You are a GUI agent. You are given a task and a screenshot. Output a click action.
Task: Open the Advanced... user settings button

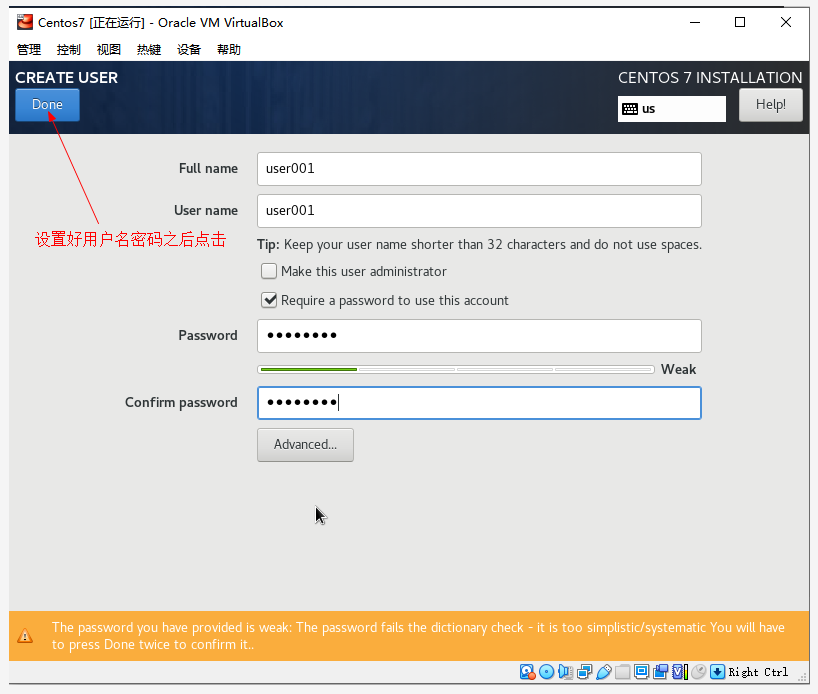[305, 445]
